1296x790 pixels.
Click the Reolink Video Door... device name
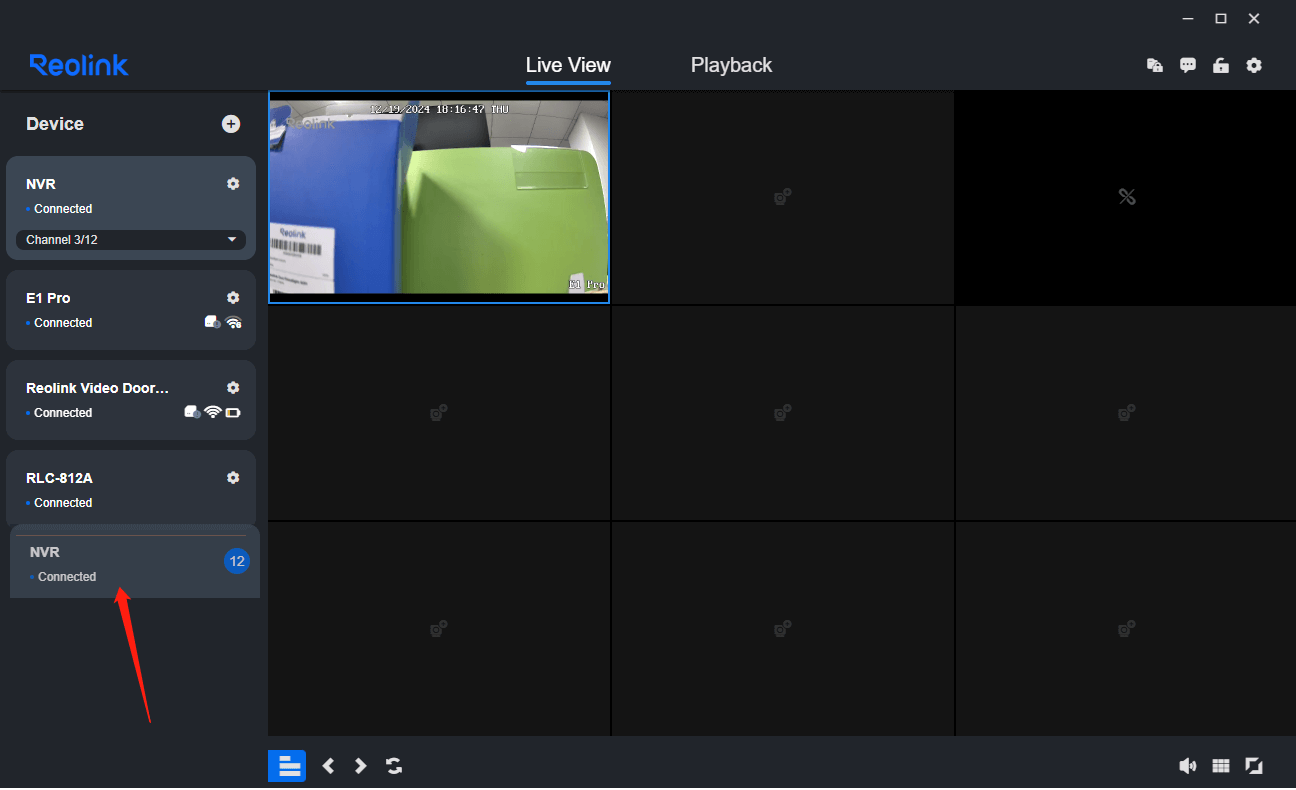click(98, 388)
